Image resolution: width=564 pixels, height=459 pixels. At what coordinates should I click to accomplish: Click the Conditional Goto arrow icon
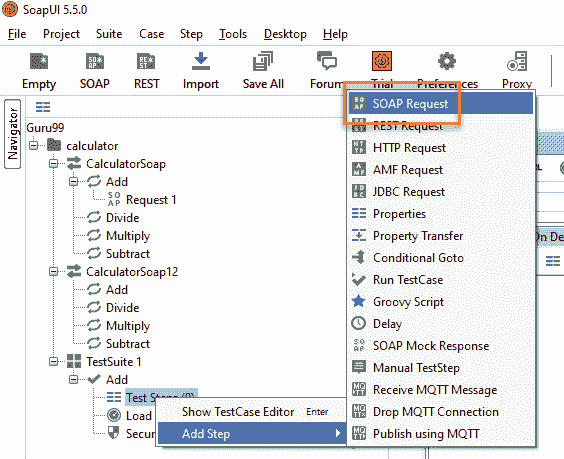click(x=359, y=258)
